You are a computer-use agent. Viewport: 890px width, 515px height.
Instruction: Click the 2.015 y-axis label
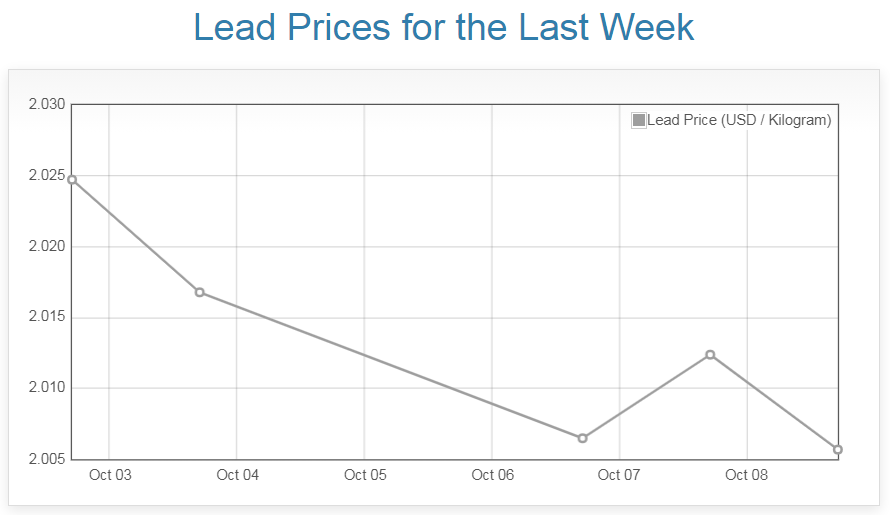coord(46,318)
